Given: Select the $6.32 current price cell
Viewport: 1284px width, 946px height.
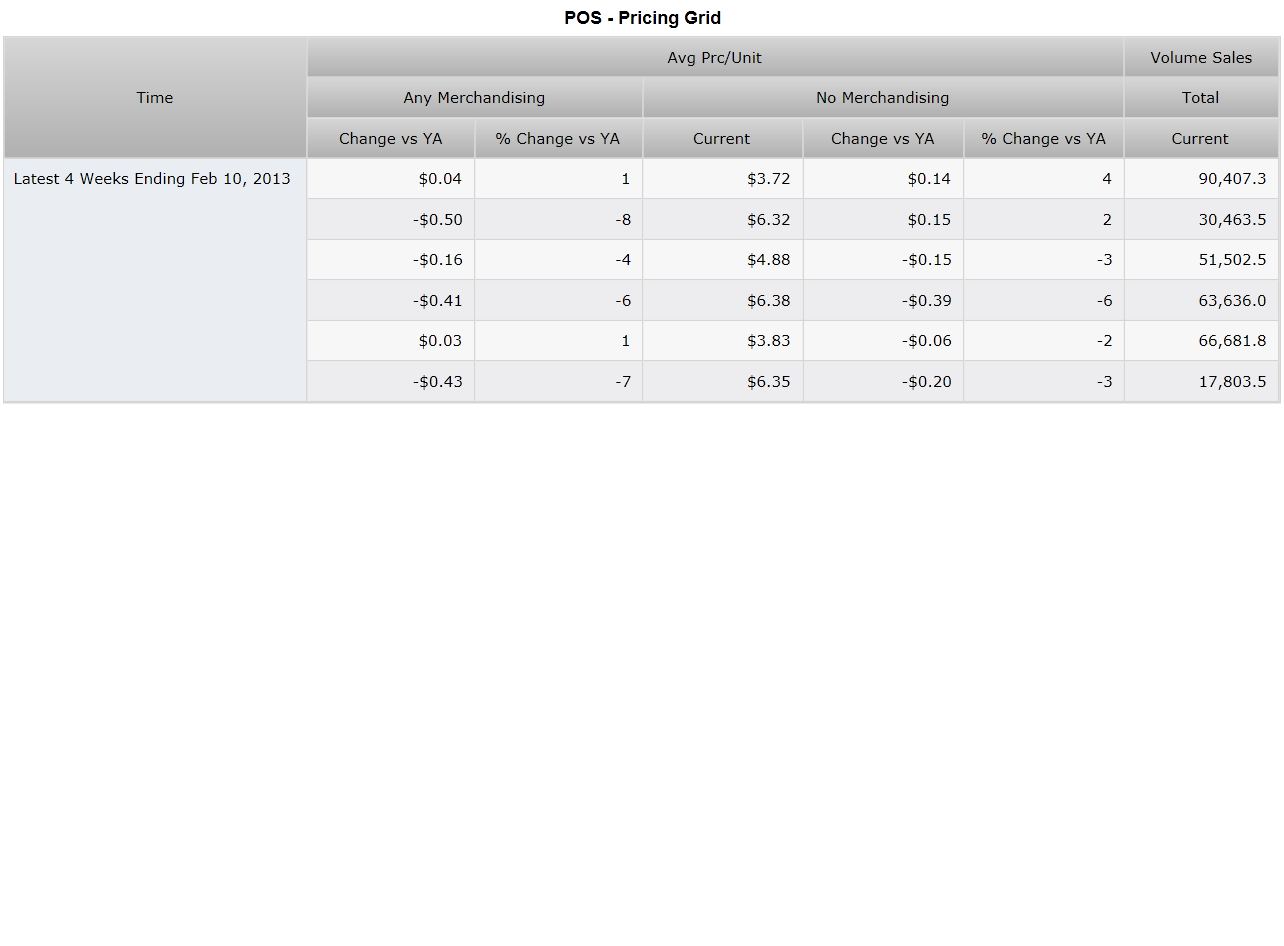Looking at the screenshot, I should point(723,220).
